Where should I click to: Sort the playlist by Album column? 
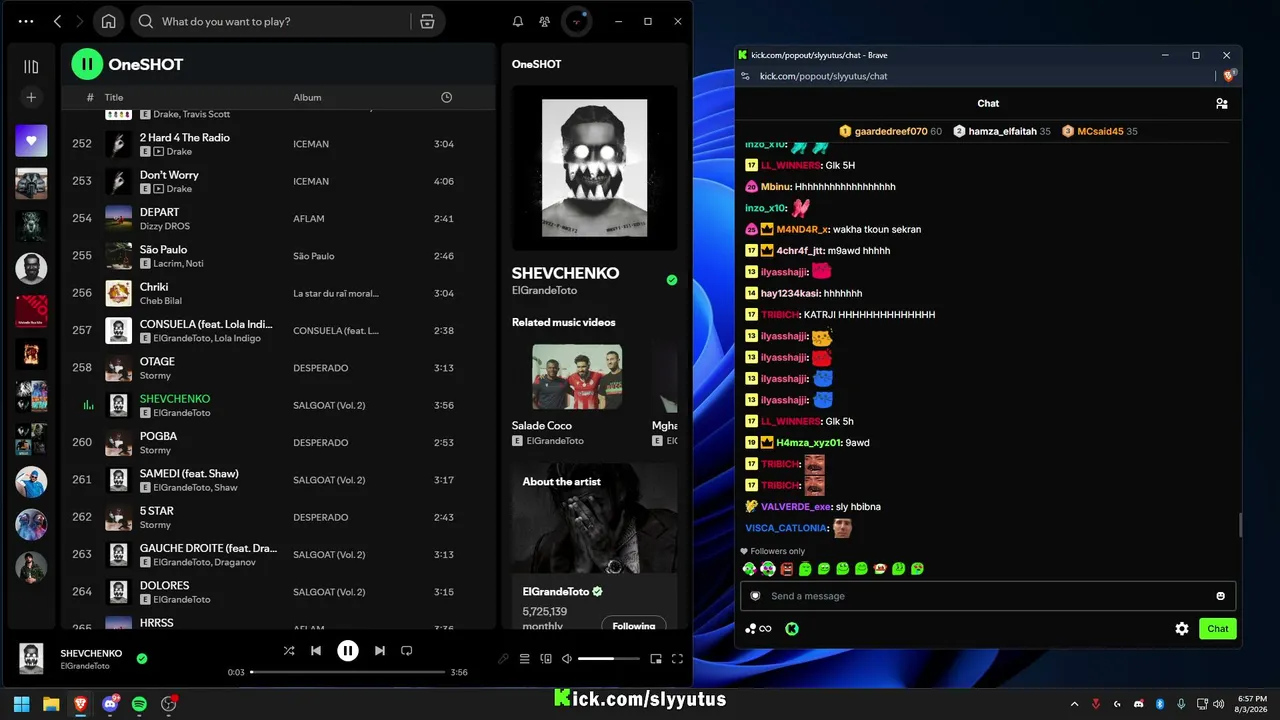click(307, 97)
